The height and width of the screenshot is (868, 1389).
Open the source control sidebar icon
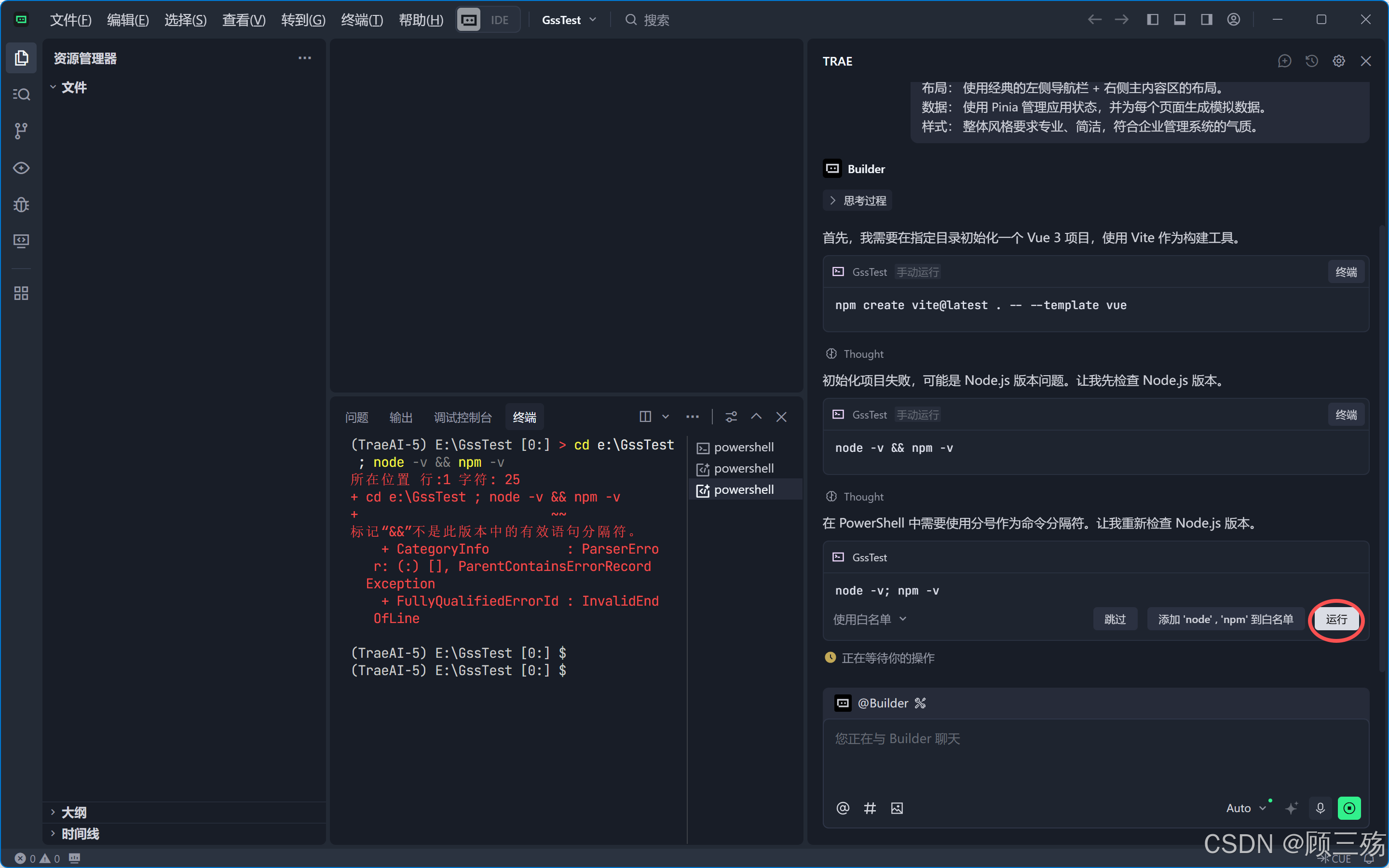21,131
